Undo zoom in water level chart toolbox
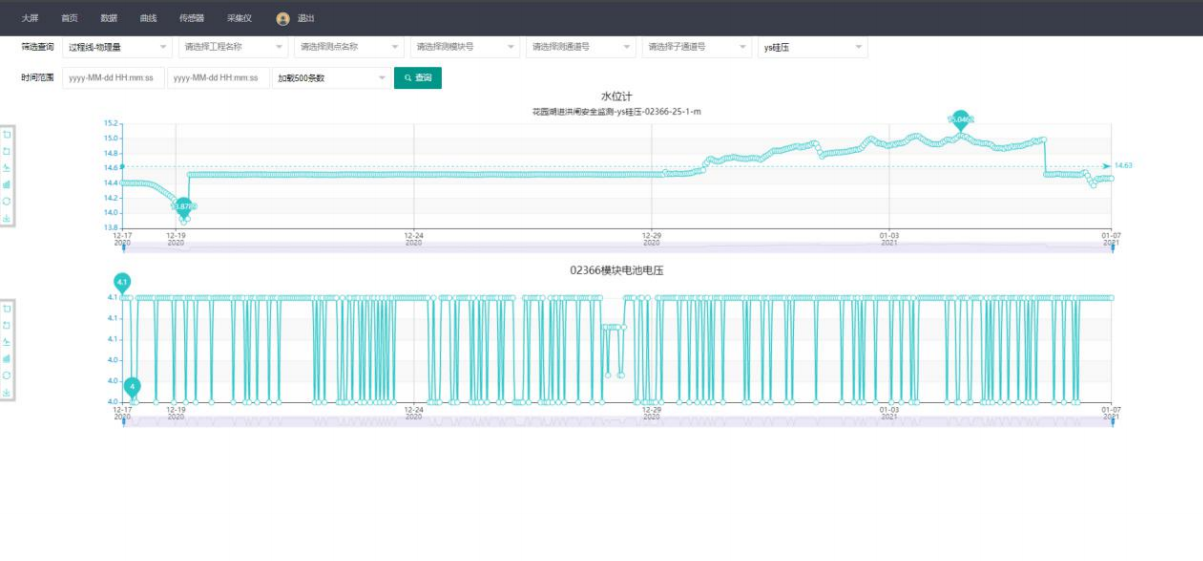 [7, 151]
